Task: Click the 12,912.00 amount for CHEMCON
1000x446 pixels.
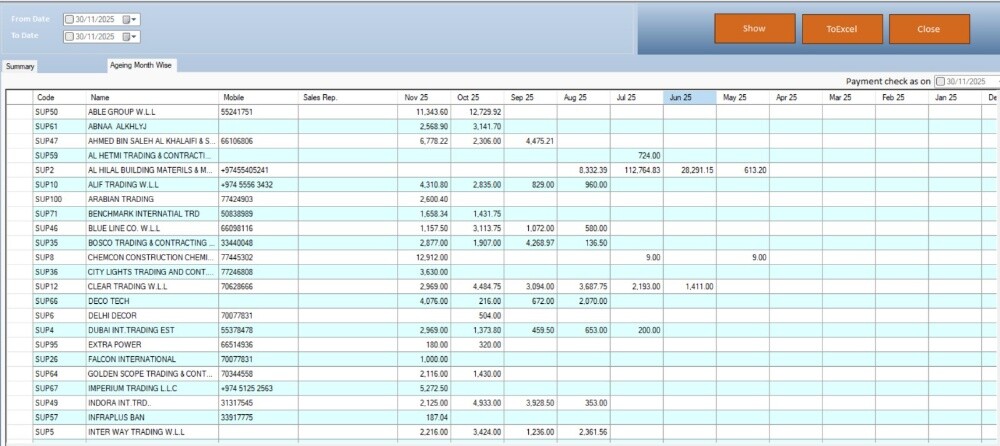Action: (425, 258)
